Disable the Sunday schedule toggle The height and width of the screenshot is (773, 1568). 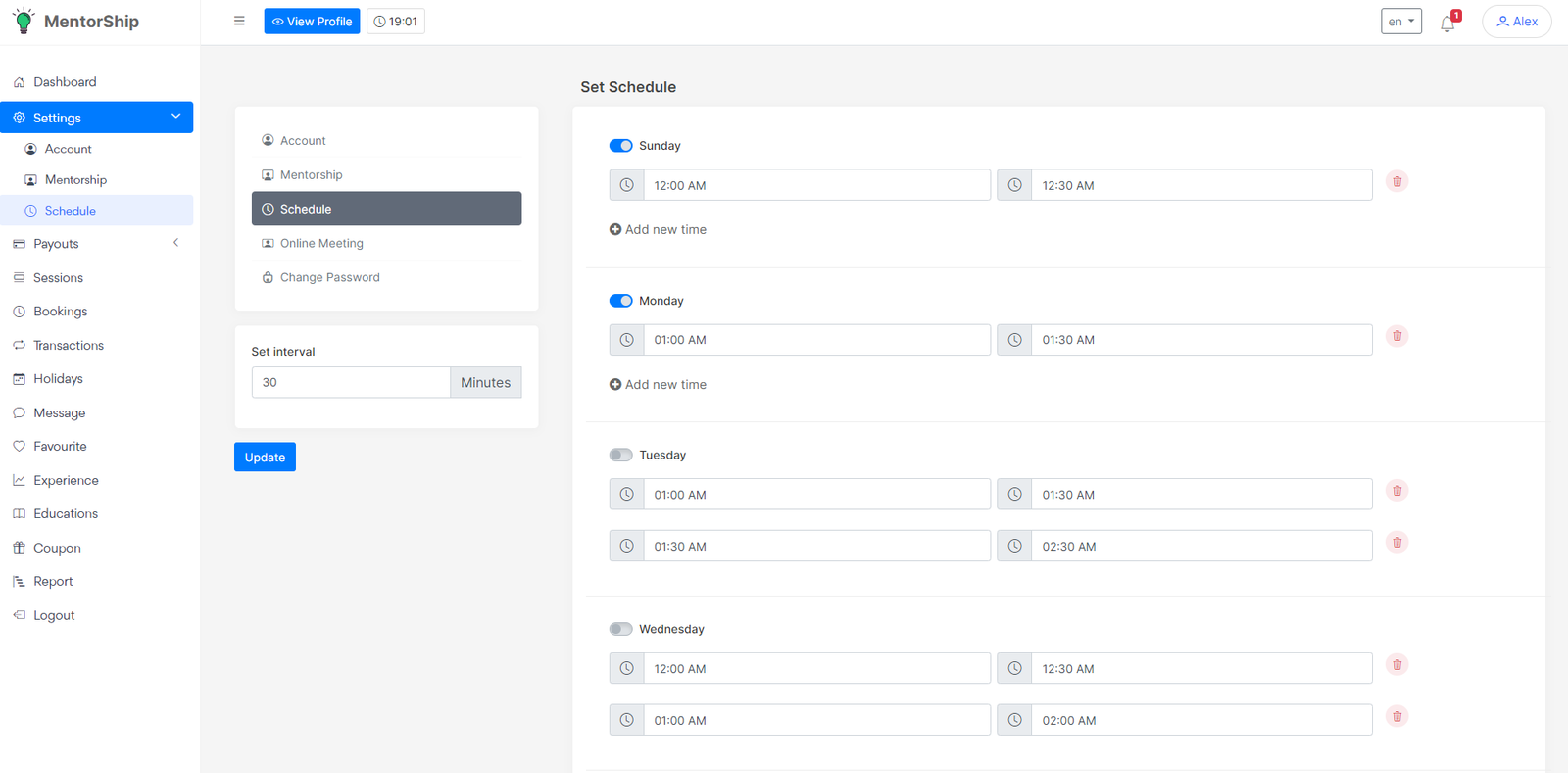[x=620, y=146]
